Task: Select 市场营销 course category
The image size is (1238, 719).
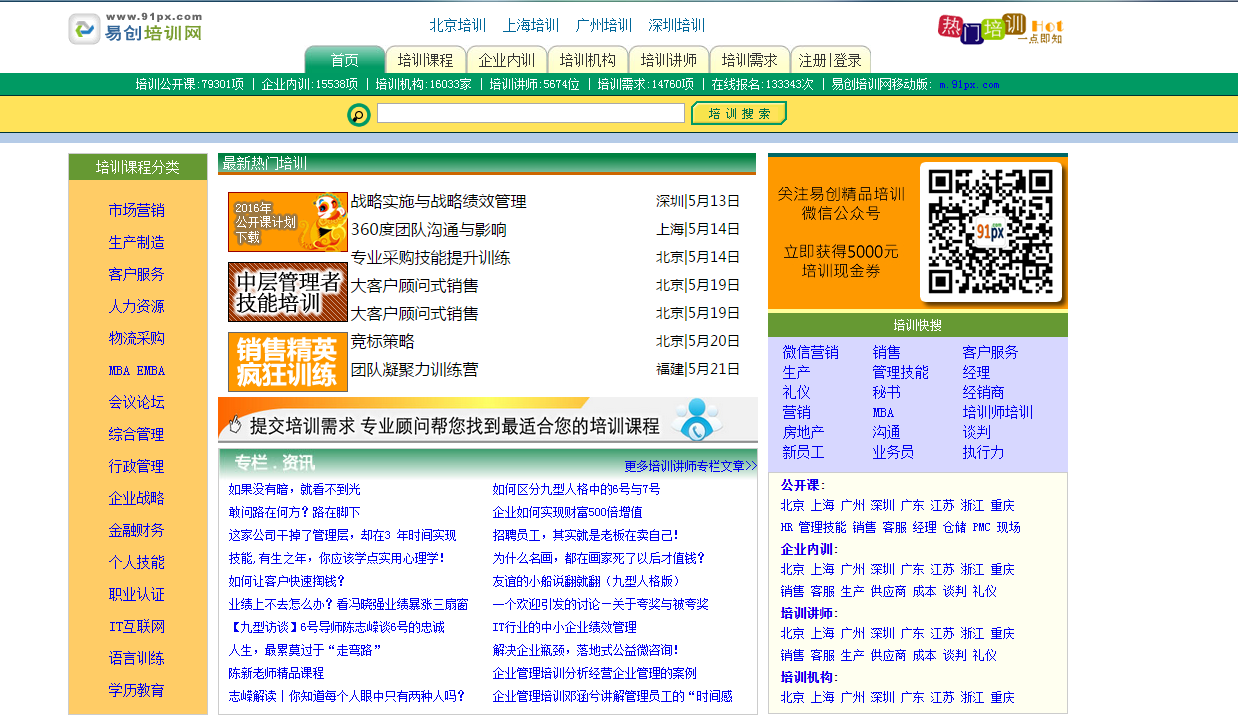Action: tap(137, 210)
